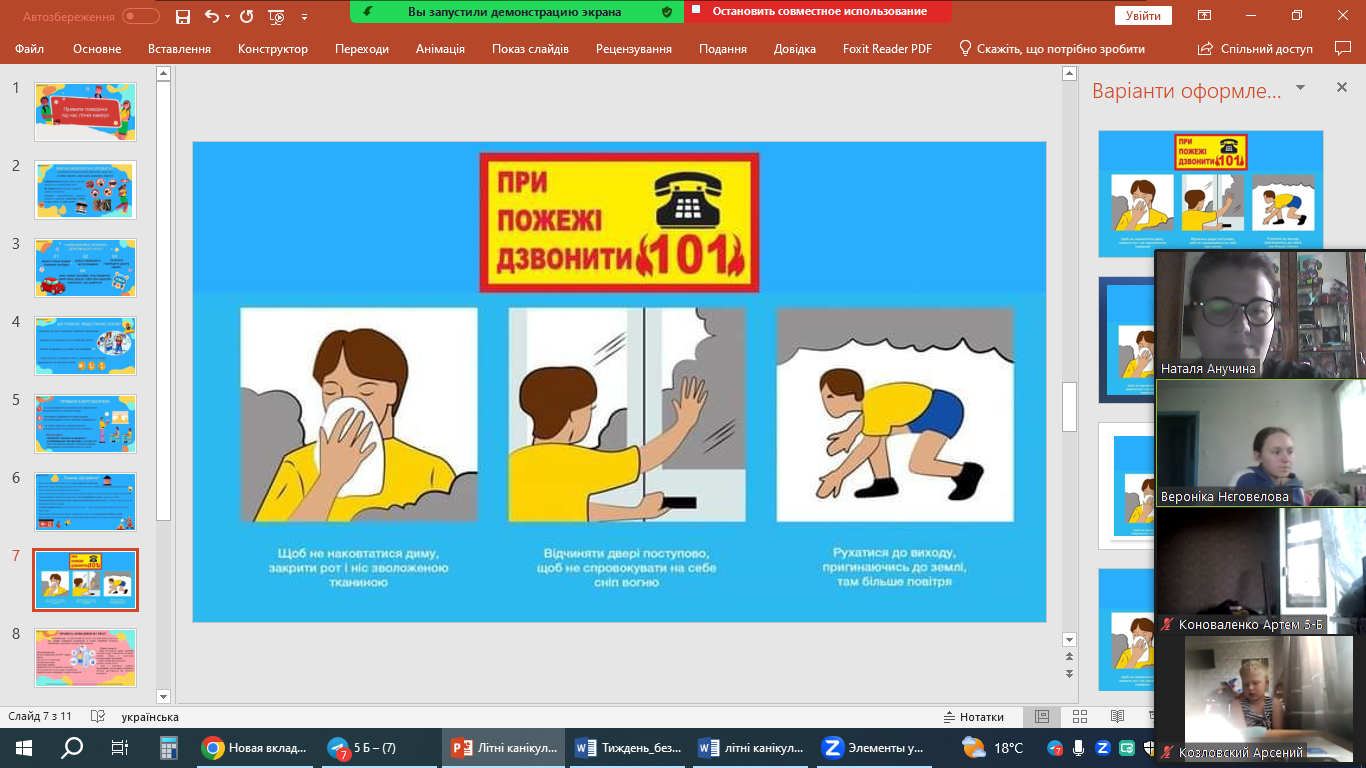The width and height of the screenshot is (1366, 768).
Task: Switch to Reading view icon
Action: (1117, 717)
